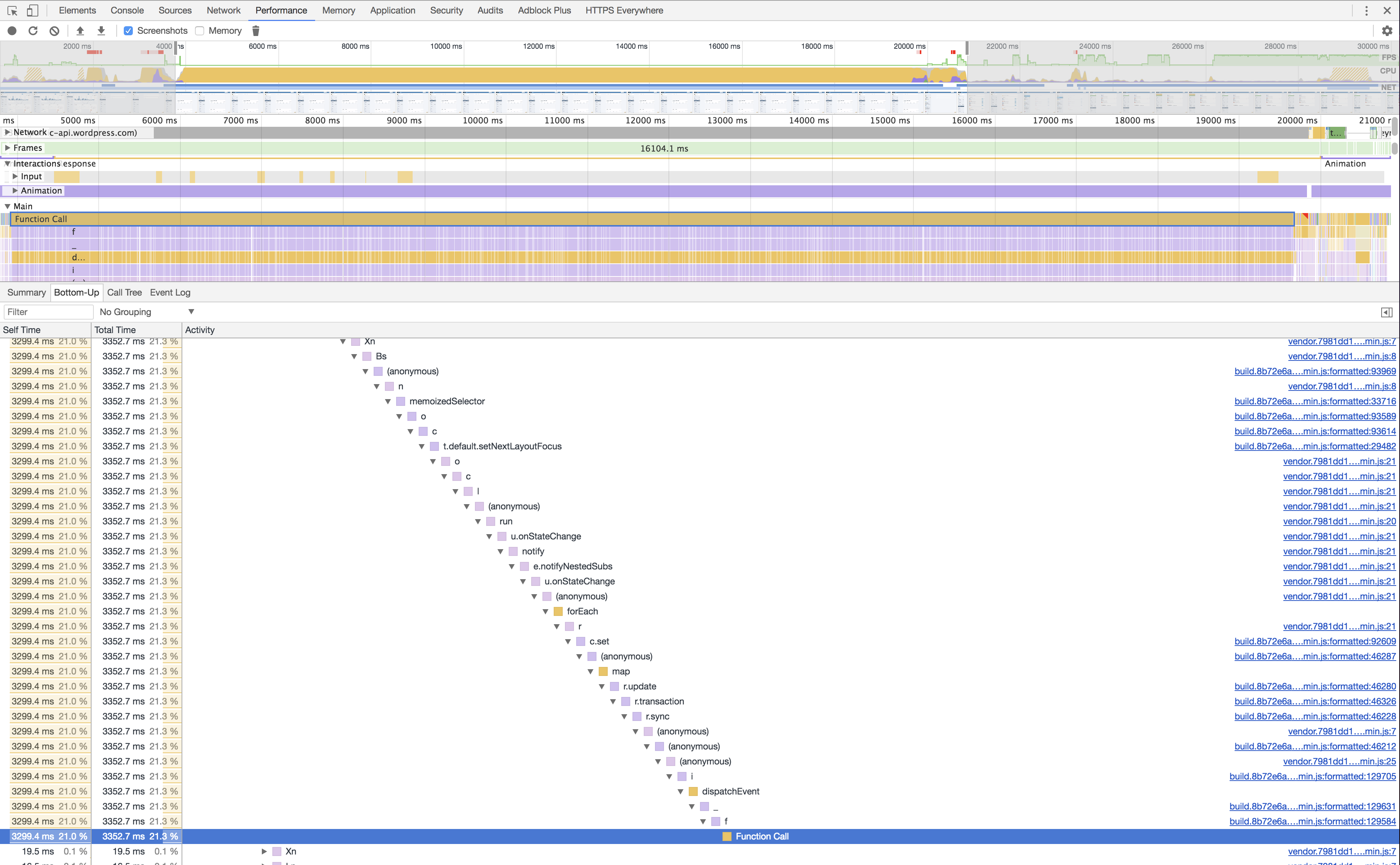Open Capture settings gear icon

(1387, 31)
